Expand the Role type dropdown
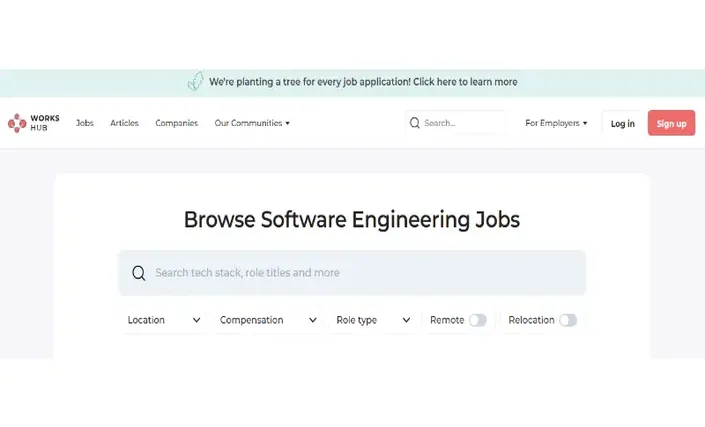 (373, 320)
